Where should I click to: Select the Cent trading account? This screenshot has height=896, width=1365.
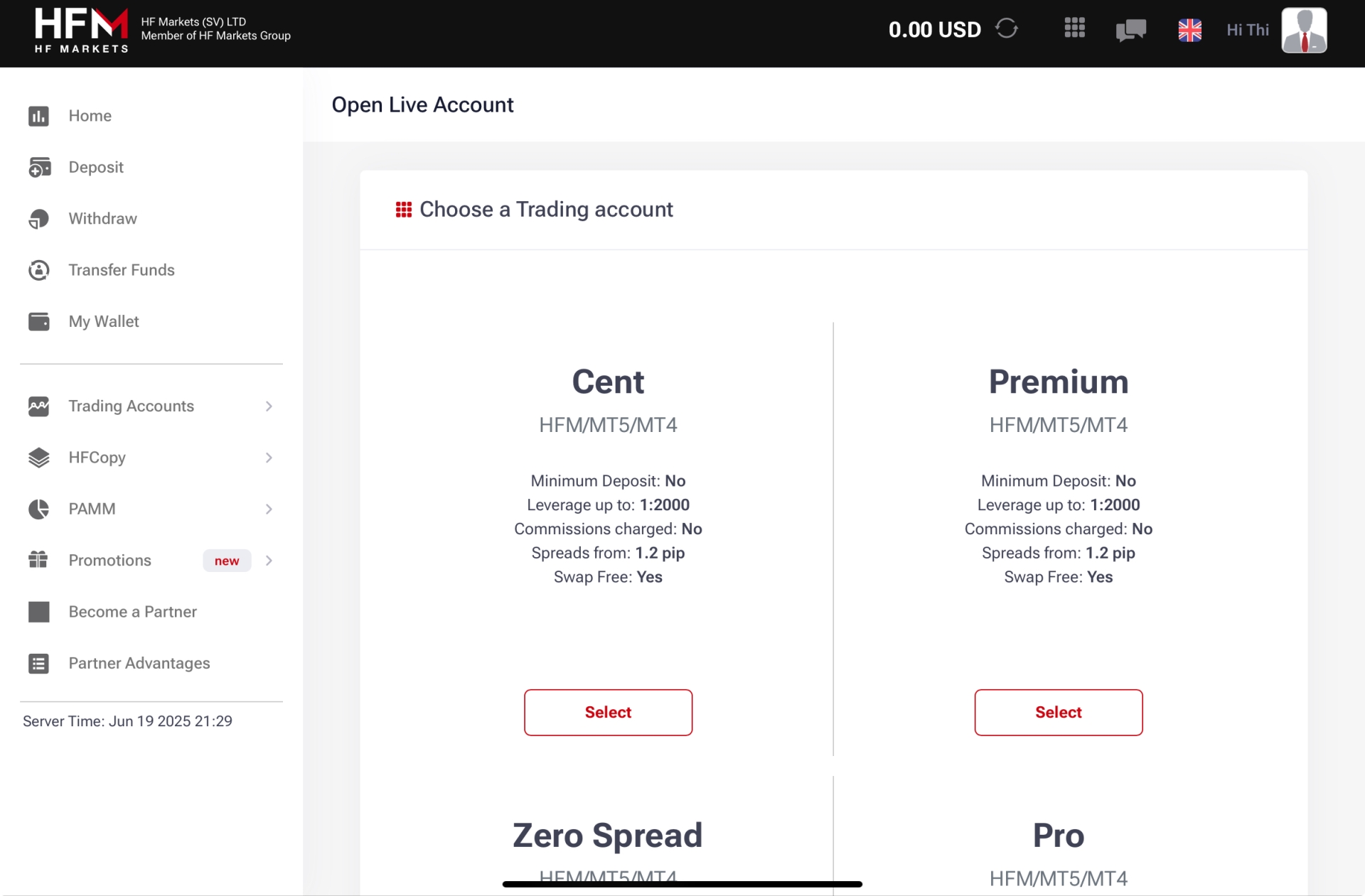608,712
